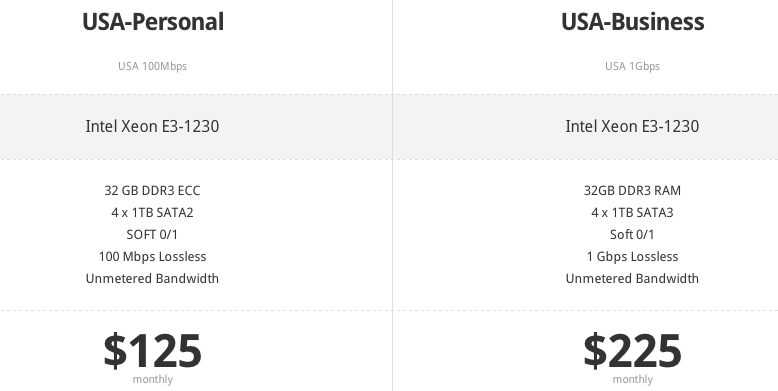Click Intel Xeon E3-1230 under USA-Business
The height and width of the screenshot is (391, 778).
point(632,126)
